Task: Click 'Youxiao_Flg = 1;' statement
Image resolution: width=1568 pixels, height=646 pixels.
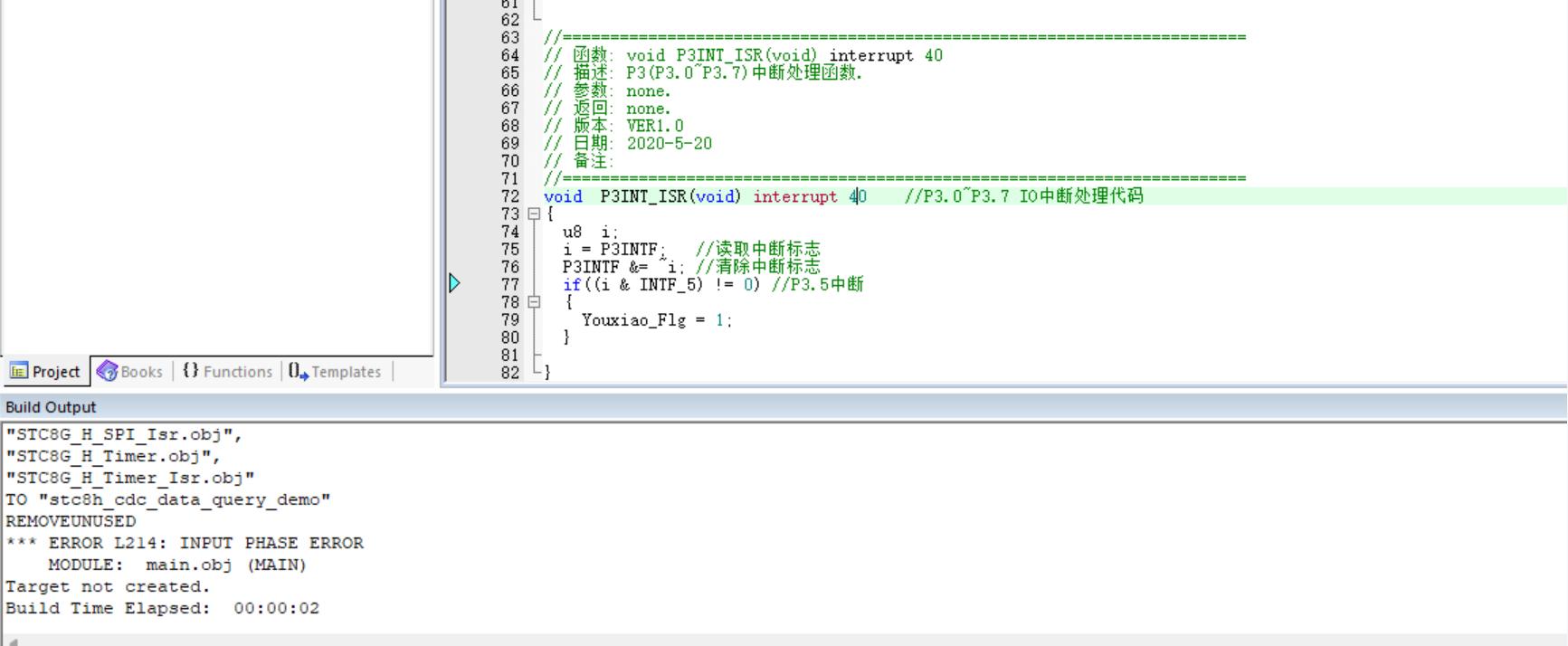Action: click(x=657, y=320)
